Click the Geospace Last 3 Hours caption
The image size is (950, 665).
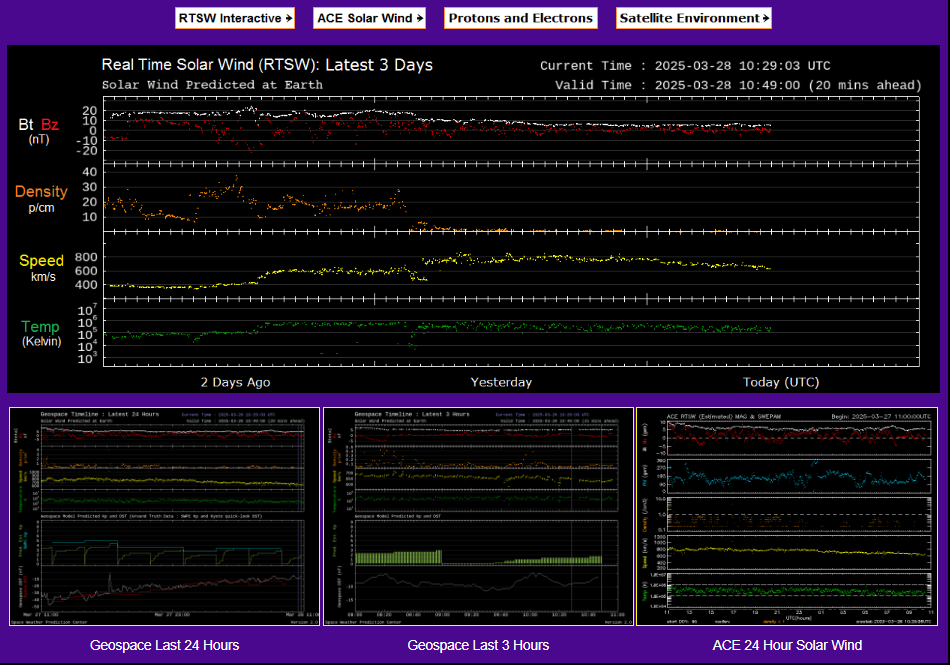click(478, 646)
